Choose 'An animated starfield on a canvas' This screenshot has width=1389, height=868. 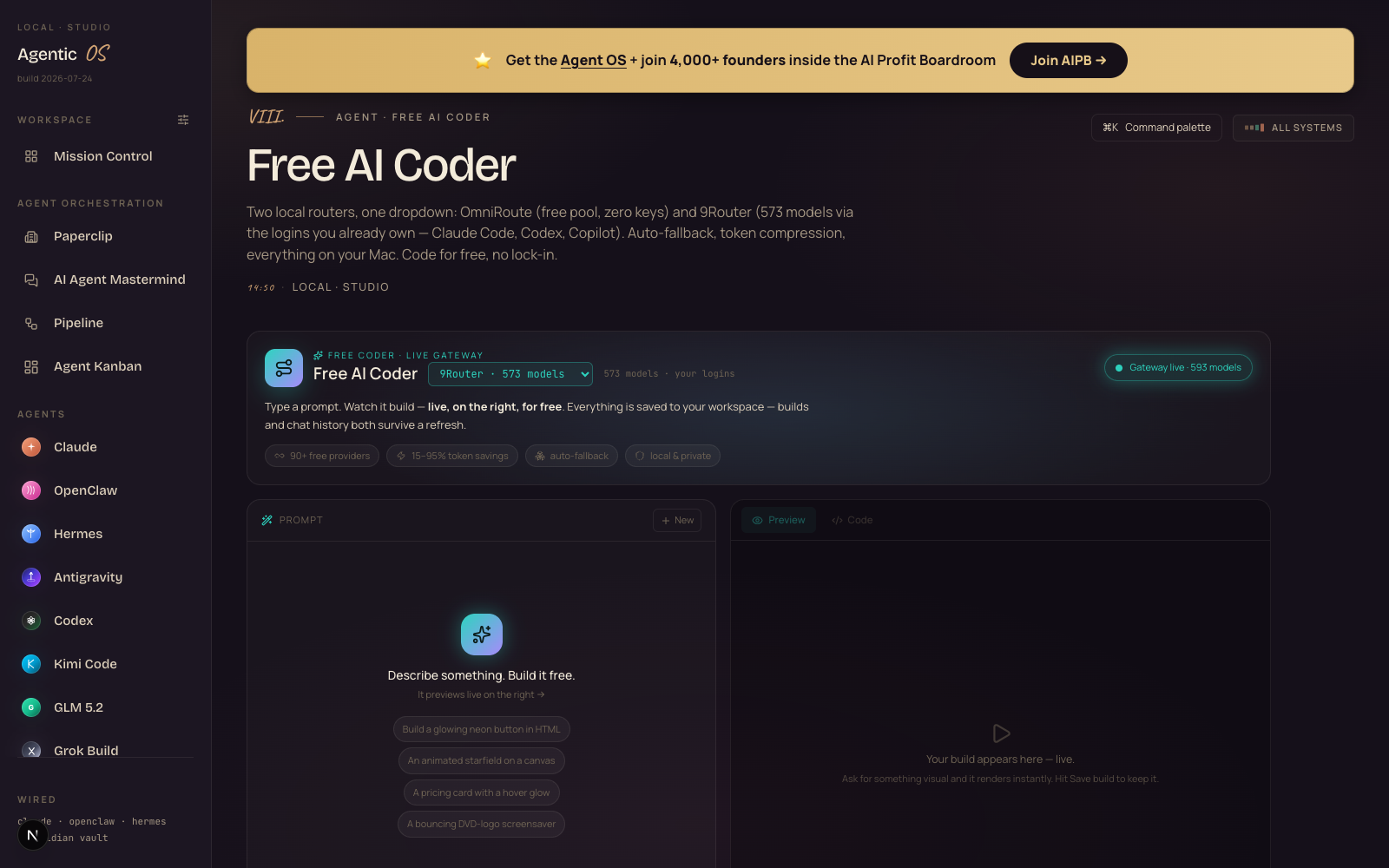[481, 760]
